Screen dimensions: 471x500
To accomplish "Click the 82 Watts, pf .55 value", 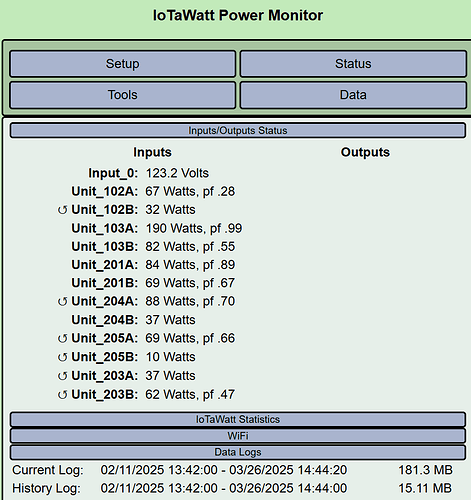I will tap(190, 247).
